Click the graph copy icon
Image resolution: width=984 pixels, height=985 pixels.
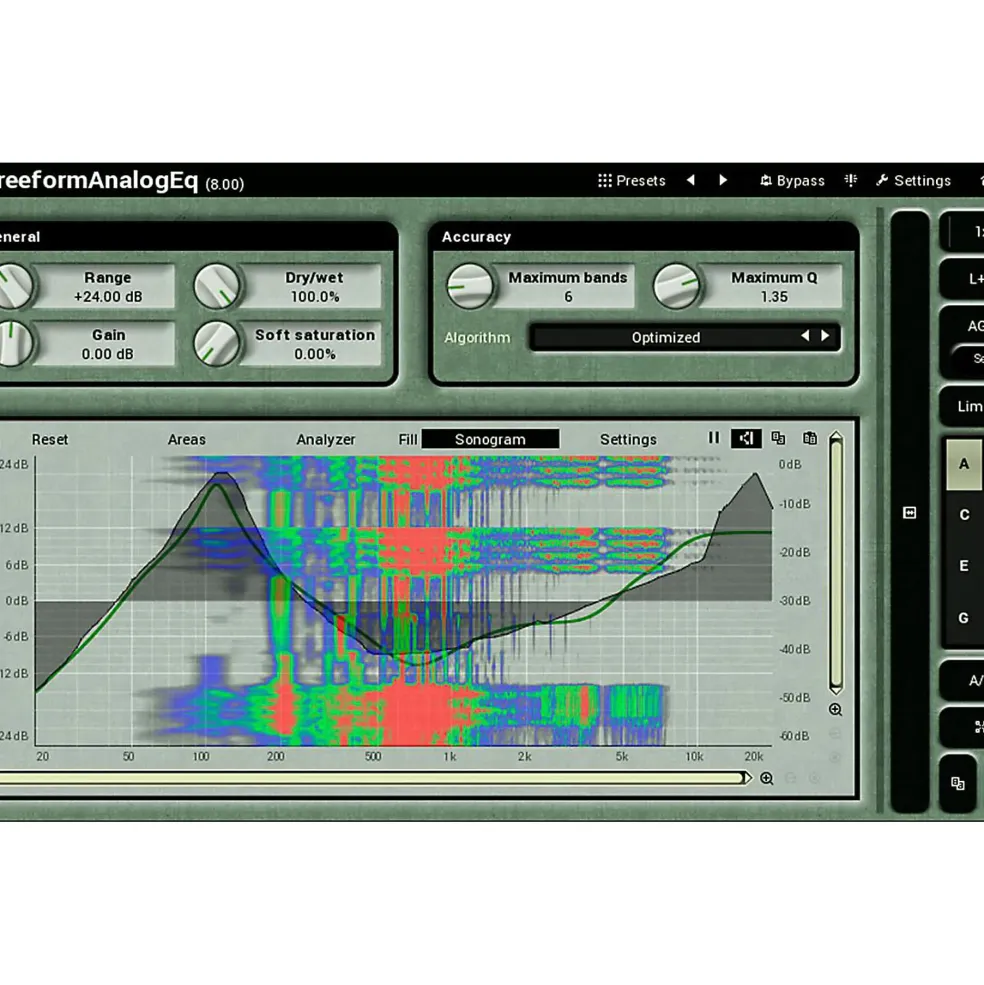coord(779,438)
